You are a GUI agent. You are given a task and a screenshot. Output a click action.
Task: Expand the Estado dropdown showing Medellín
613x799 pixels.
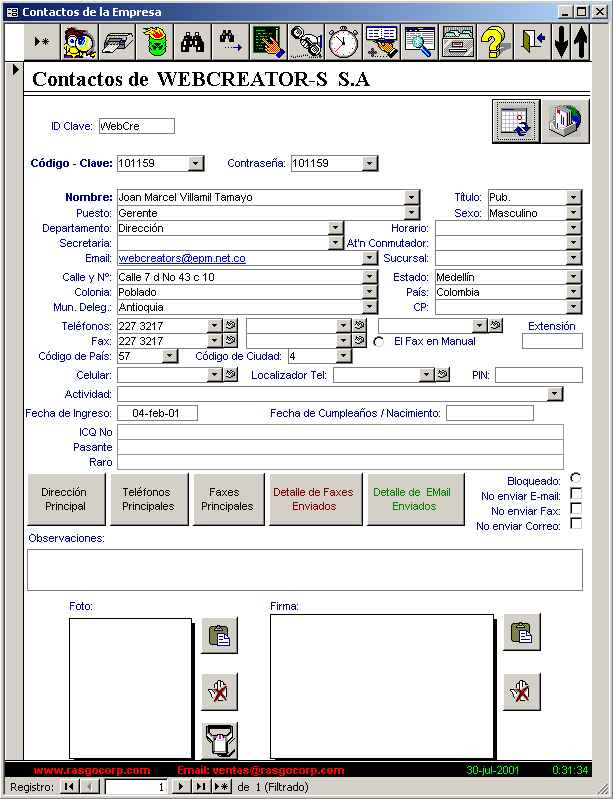click(x=574, y=277)
